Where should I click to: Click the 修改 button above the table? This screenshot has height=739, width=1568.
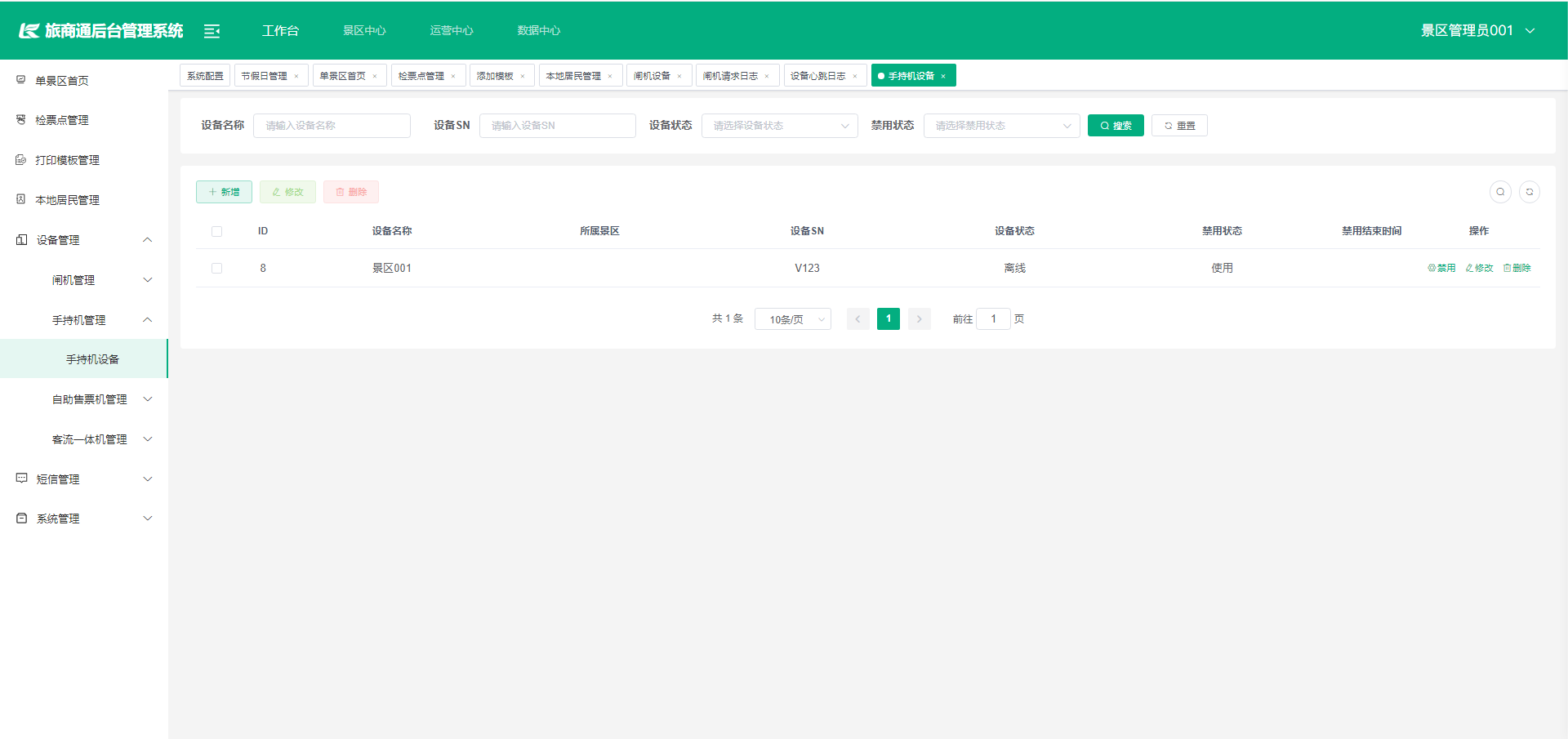(x=287, y=192)
